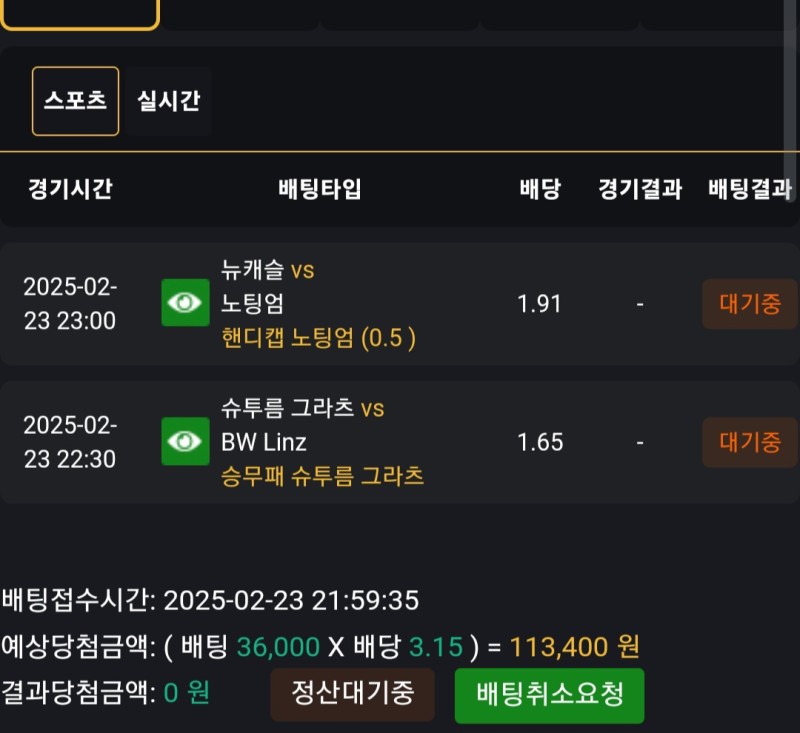Click the 경기시간 column header
Viewport: 800px width, 733px height.
[70, 189]
